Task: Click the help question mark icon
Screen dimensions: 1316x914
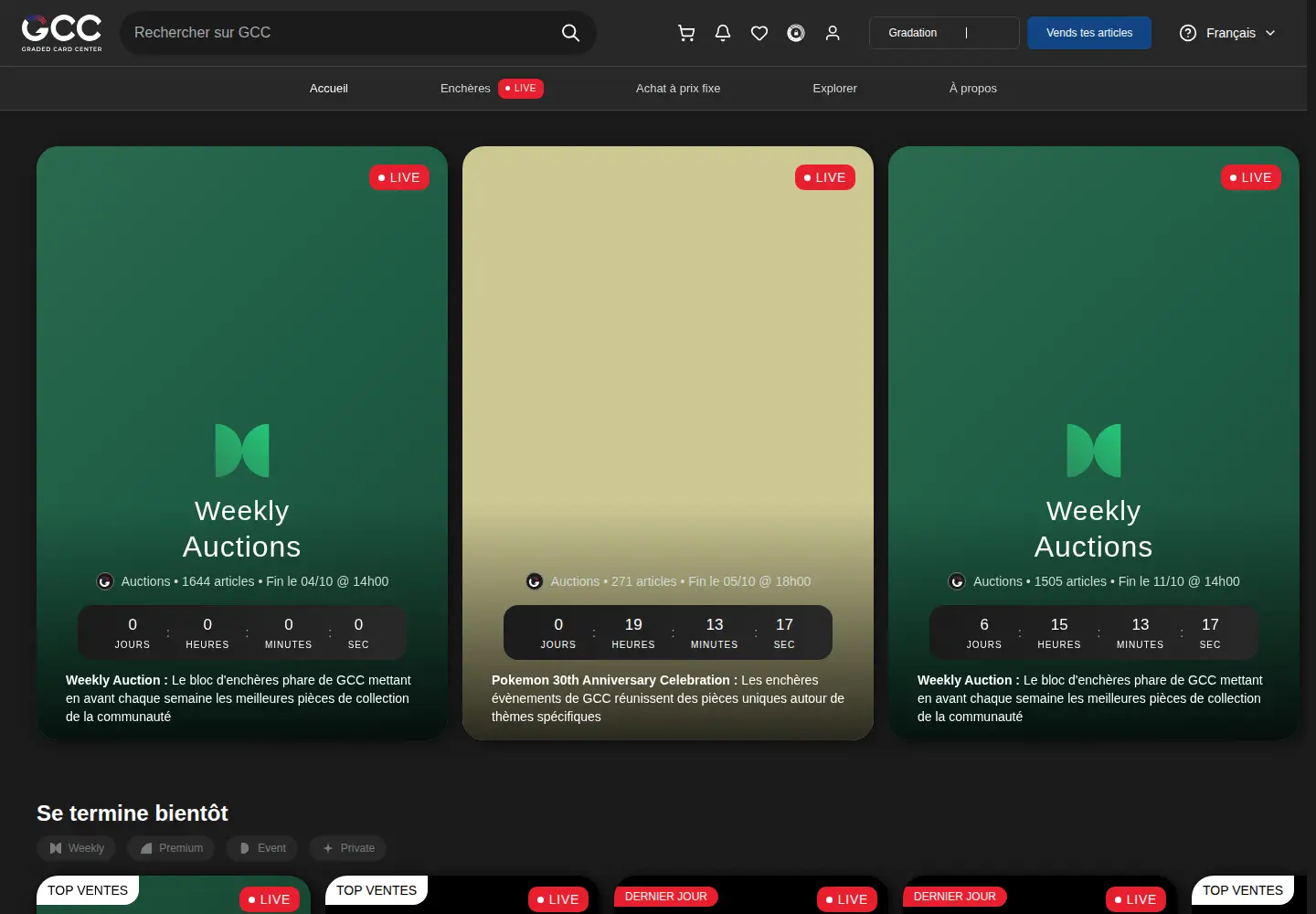Action: pos(1188,33)
